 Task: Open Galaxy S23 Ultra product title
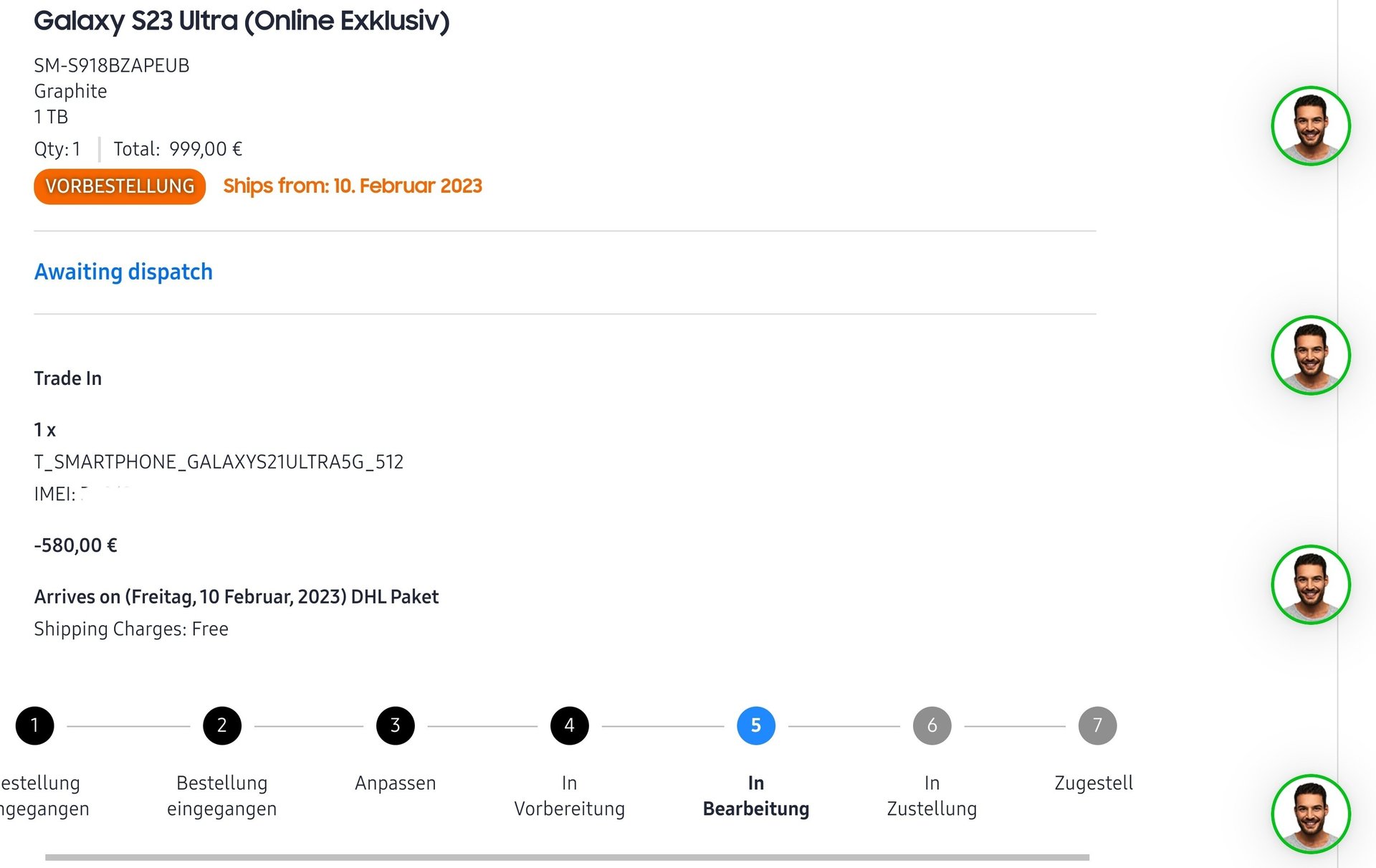(x=242, y=21)
